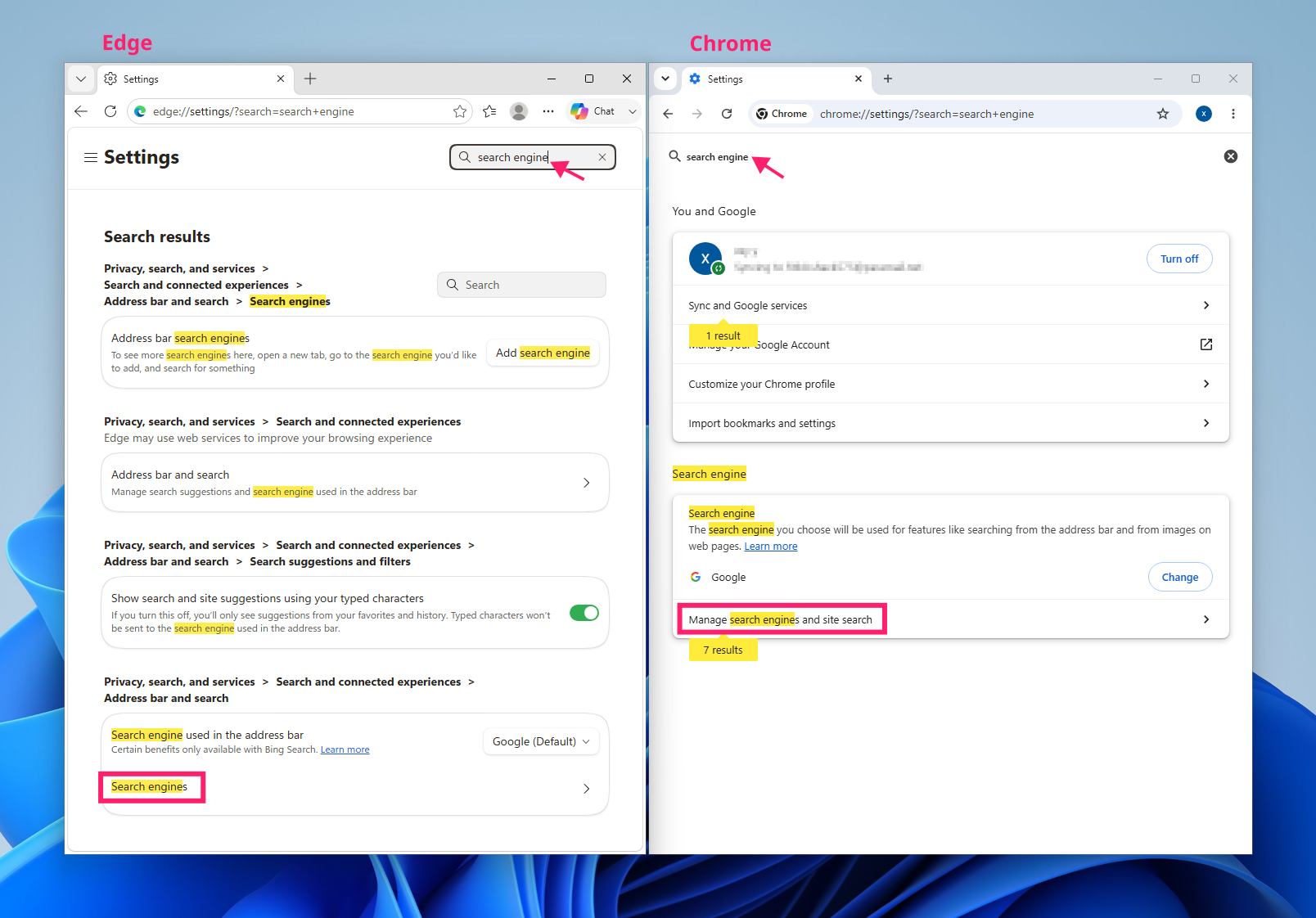
Task: Close the Edge Settings tab
Action: (281, 79)
